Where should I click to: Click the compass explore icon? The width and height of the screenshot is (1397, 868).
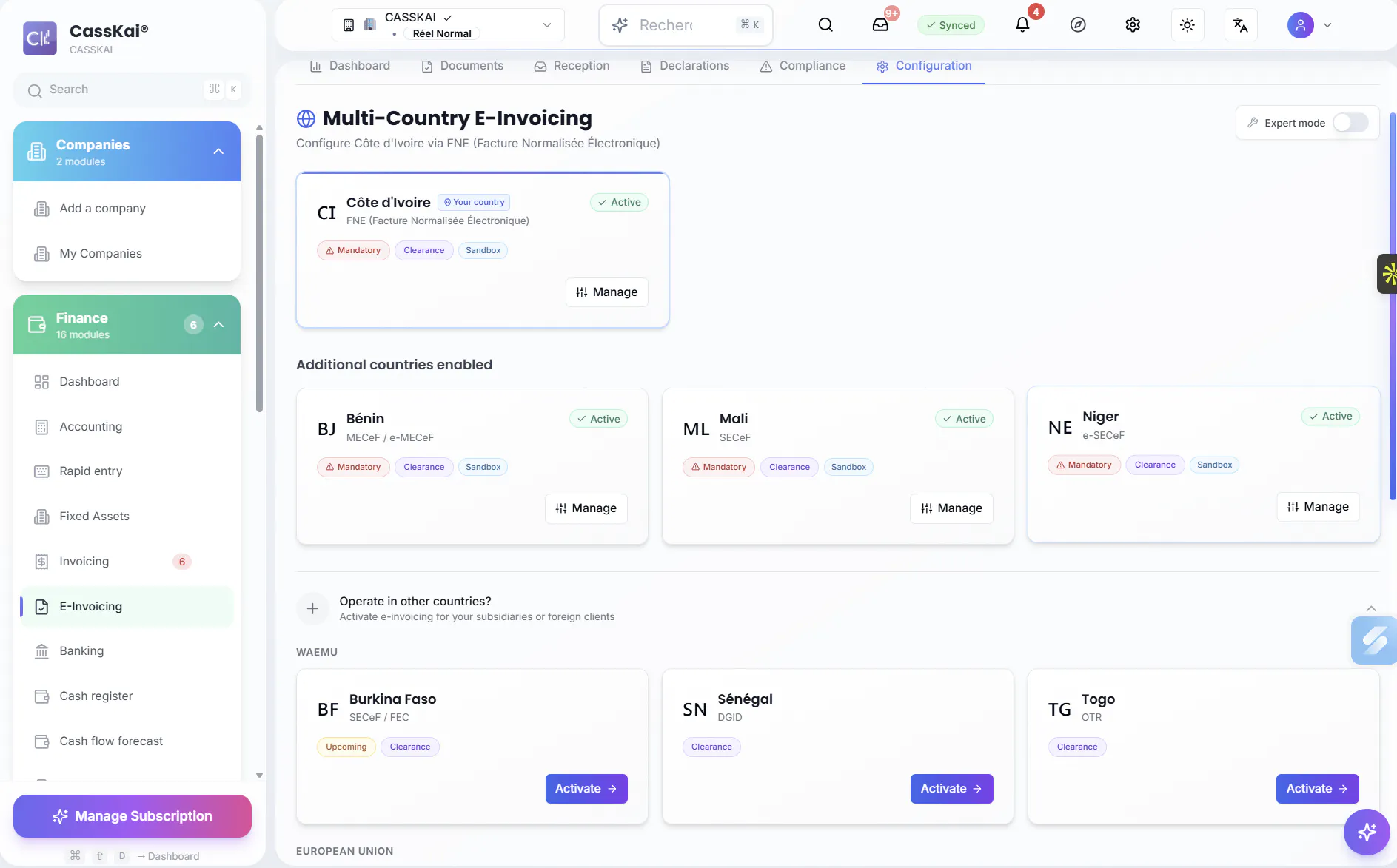click(x=1078, y=25)
